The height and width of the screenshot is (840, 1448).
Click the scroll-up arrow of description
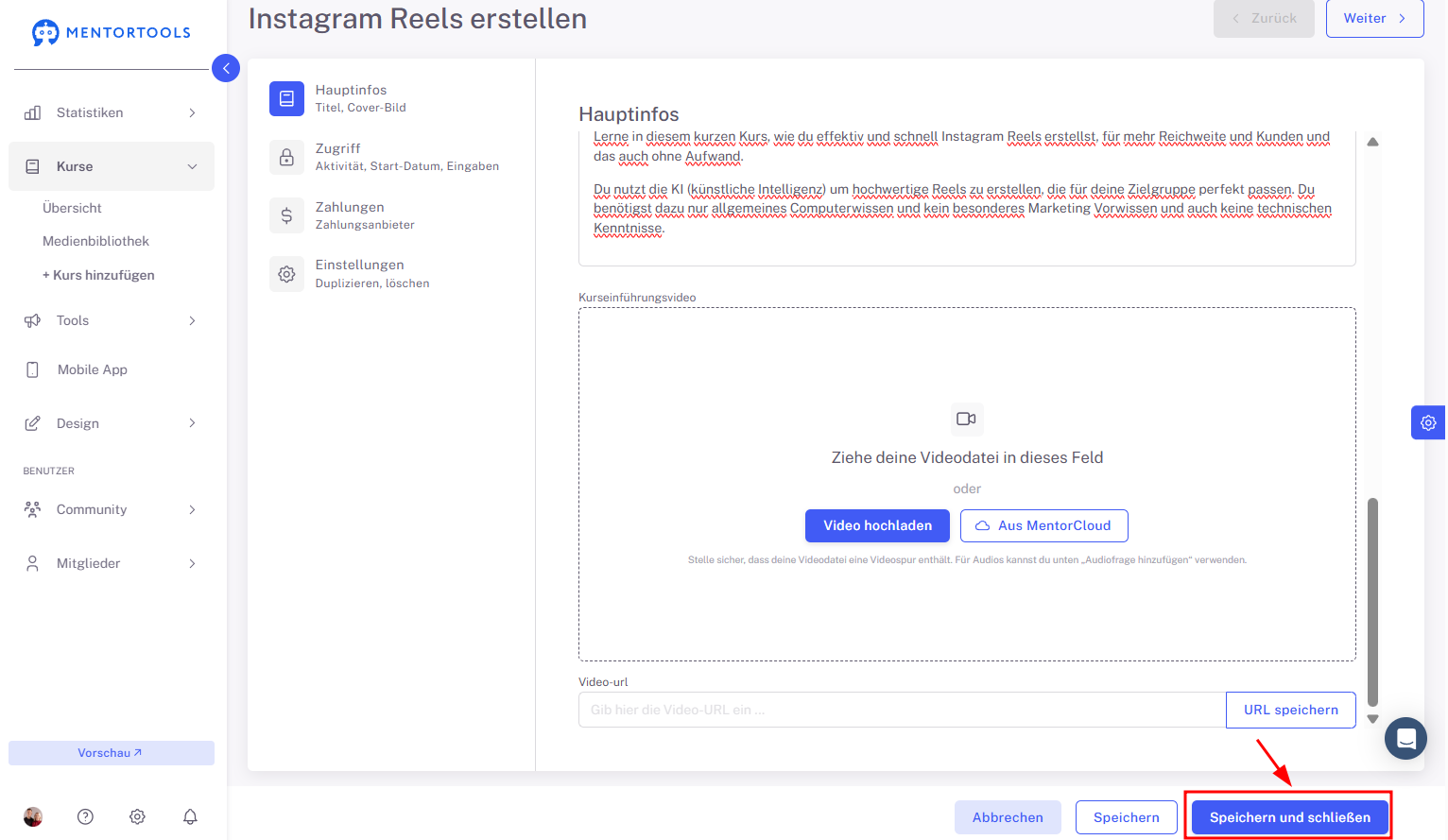(x=1372, y=142)
